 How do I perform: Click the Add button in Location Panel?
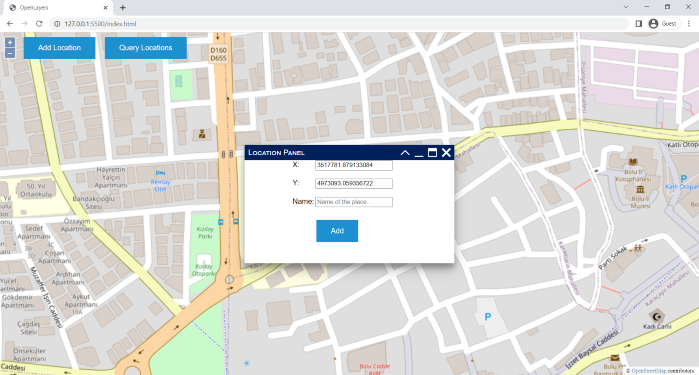337,231
